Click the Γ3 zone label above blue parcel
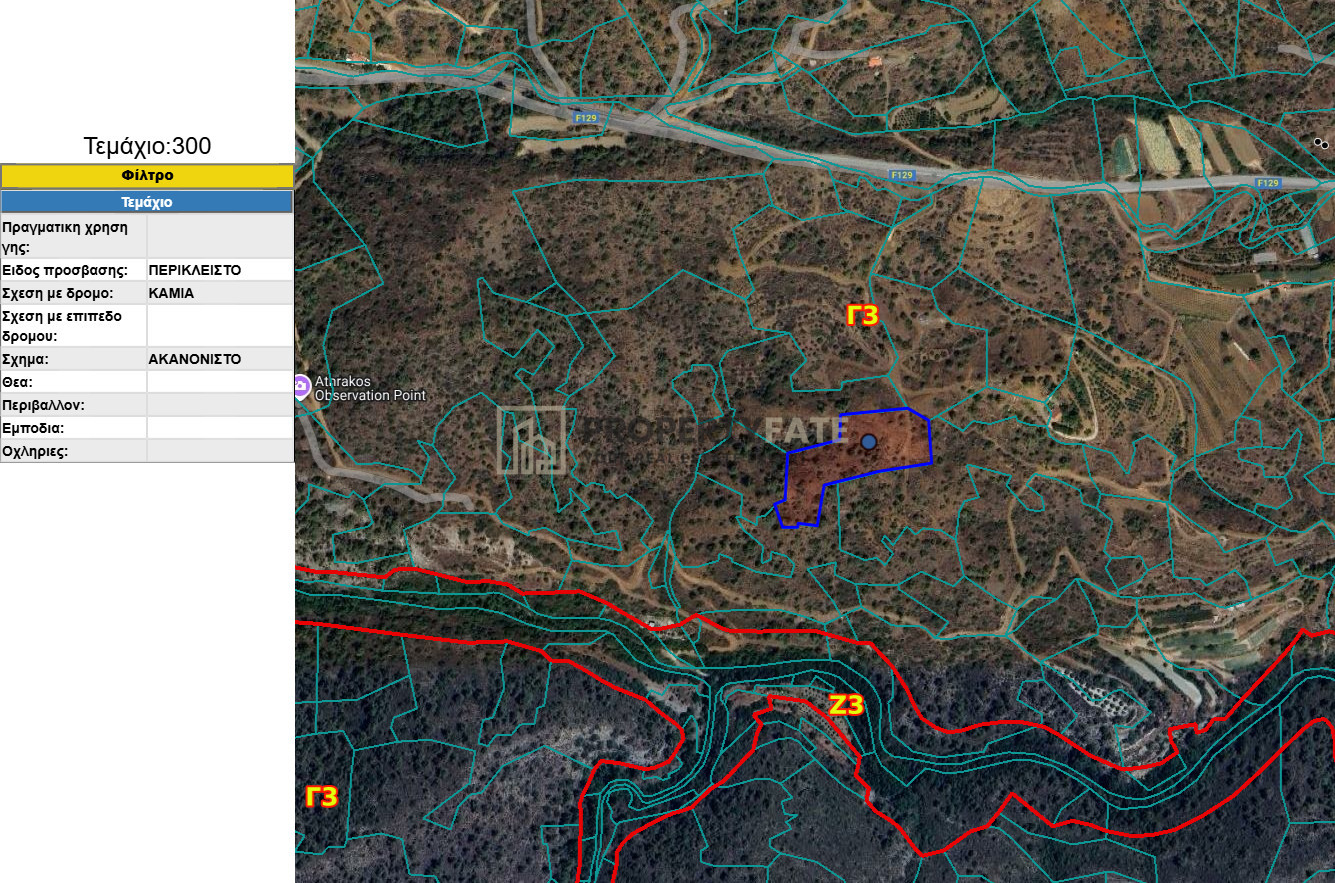 click(861, 316)
